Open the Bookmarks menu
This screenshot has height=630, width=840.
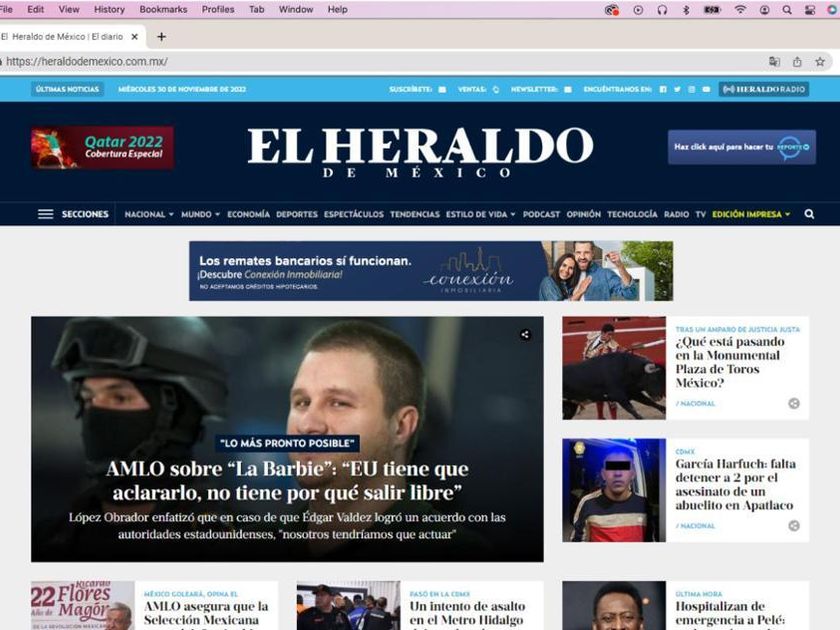163,10
